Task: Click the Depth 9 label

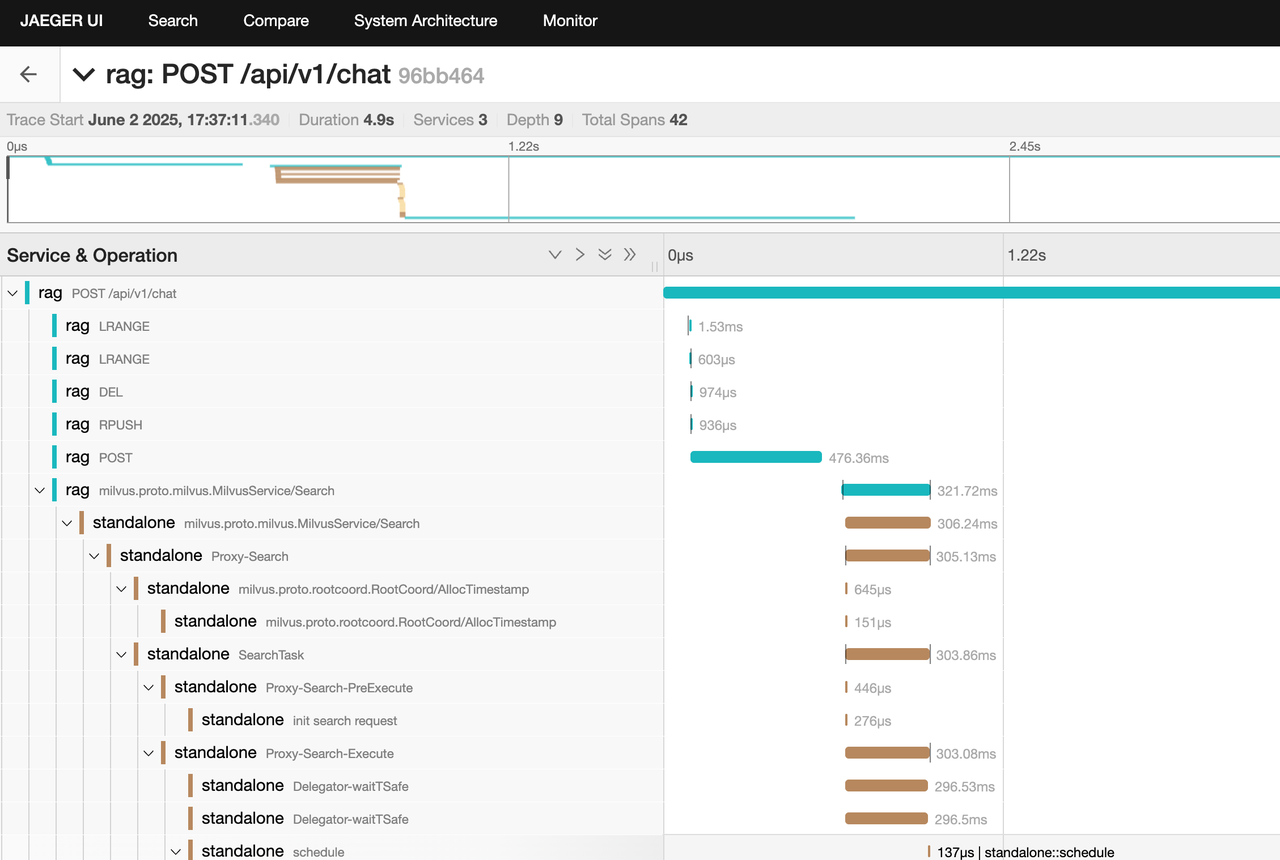Action: point(534,120)
